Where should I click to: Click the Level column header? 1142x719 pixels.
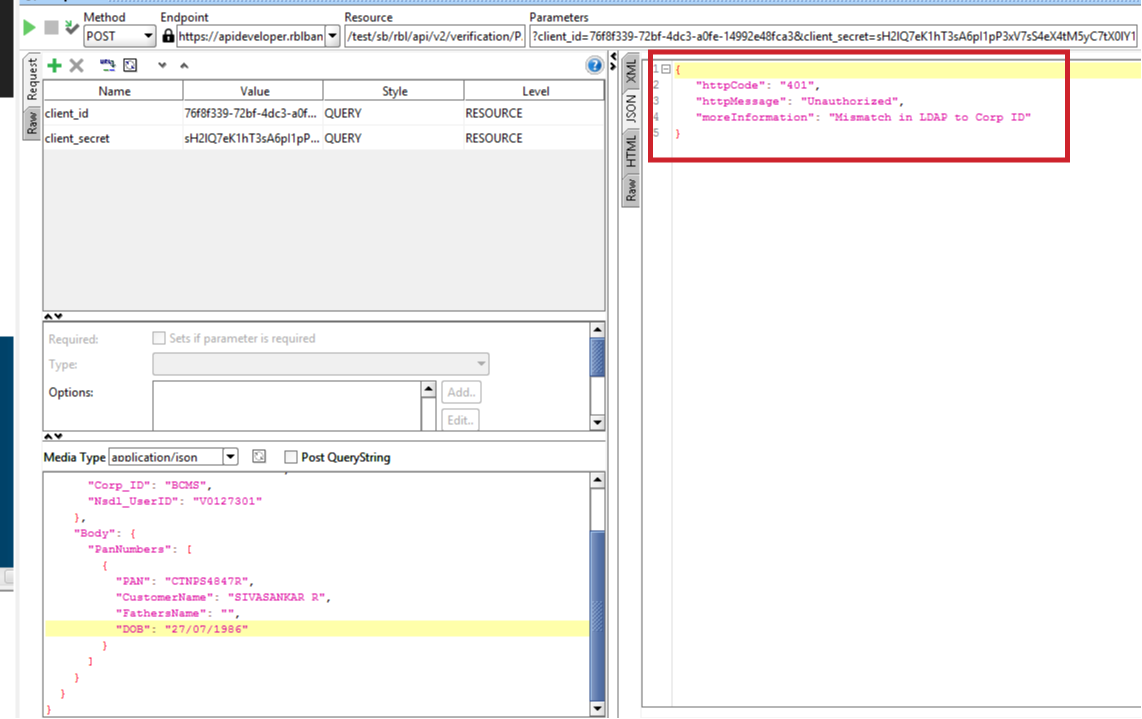[x=535, y=91]
